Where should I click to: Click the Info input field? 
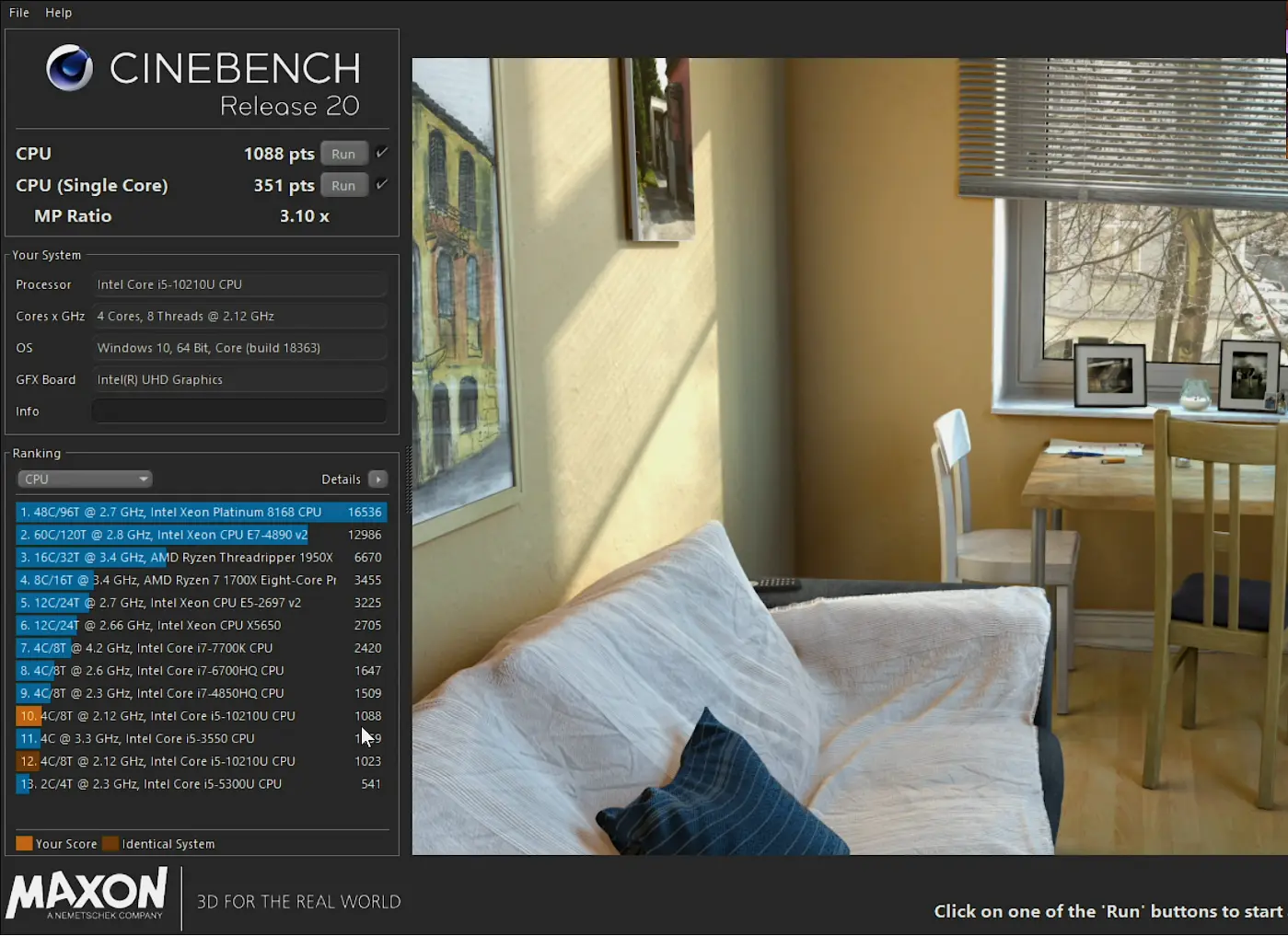pyautogui.click(x=239, y=411)
